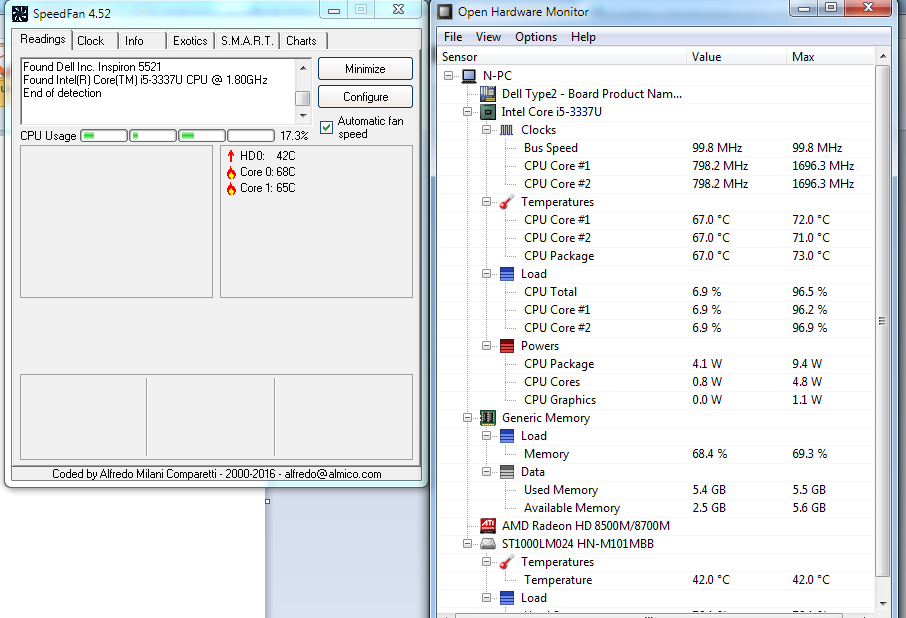906x618 pixels.
Task: Click the third CPU Usage bar
Action: 202,136
